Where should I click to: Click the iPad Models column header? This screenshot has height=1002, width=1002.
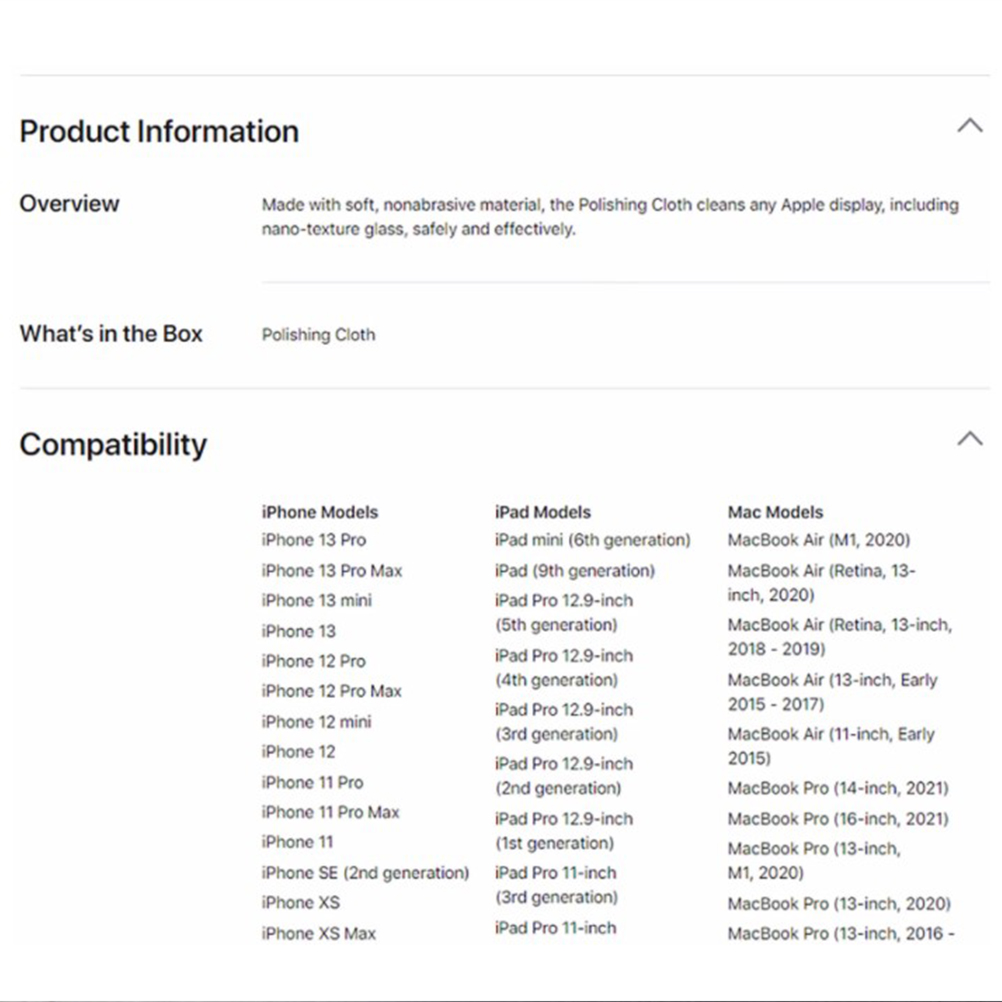click(x=543, y=512)
